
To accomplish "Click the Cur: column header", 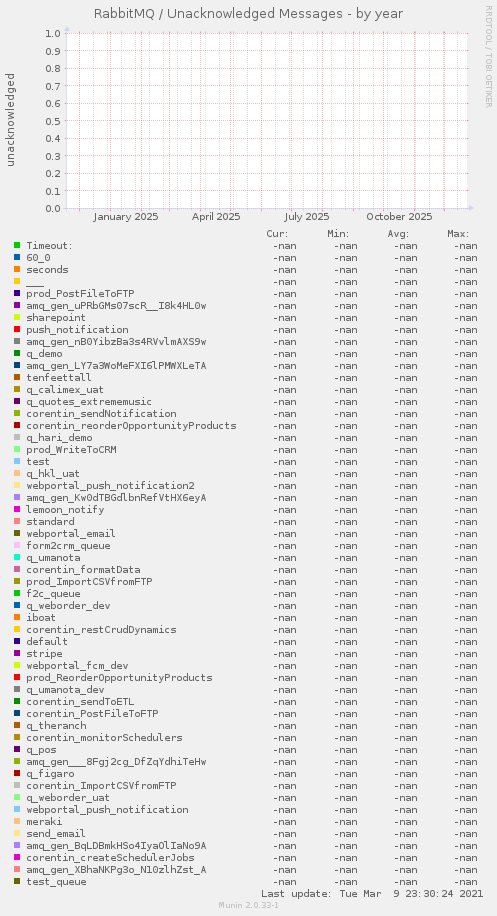I will 277,234.
